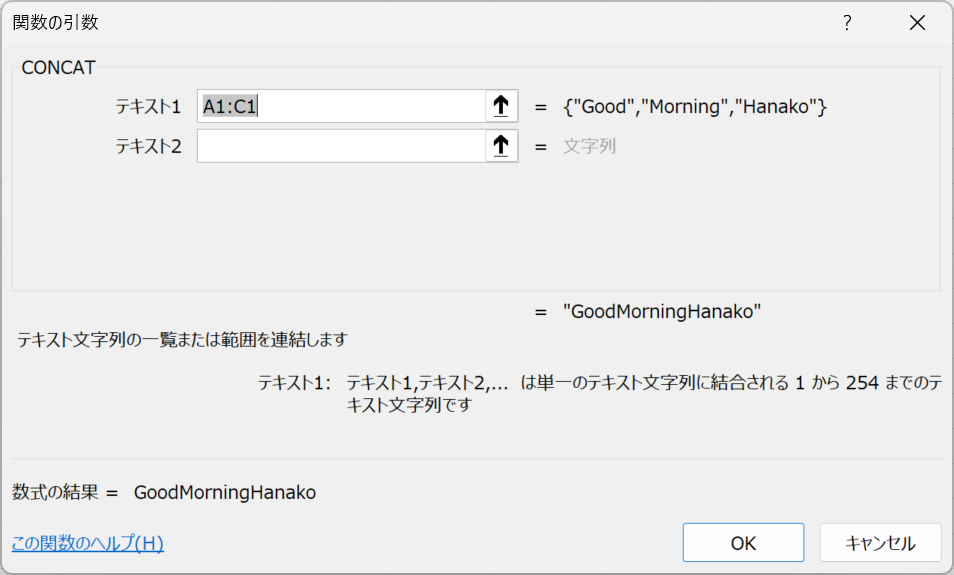Click the quoted "GoodMorningHanako" preview value
The image size is (954, 575).
click(662, 312)
